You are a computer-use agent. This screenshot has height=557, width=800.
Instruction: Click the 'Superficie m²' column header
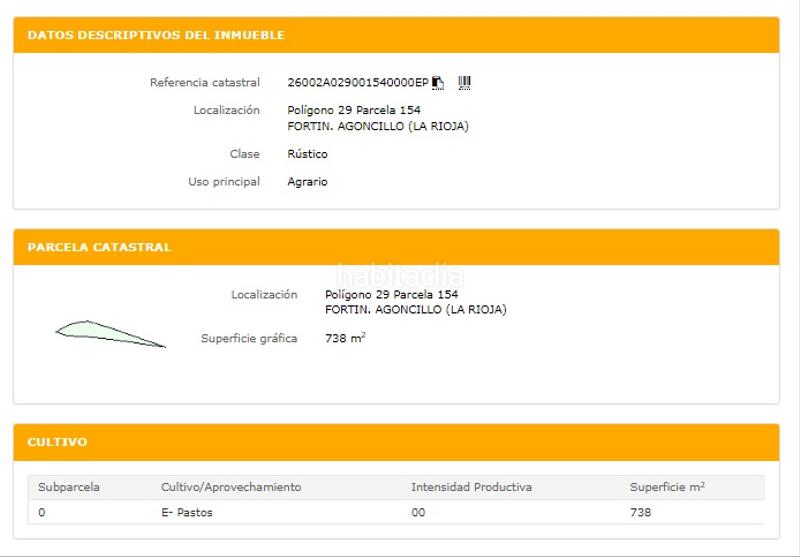667,487
